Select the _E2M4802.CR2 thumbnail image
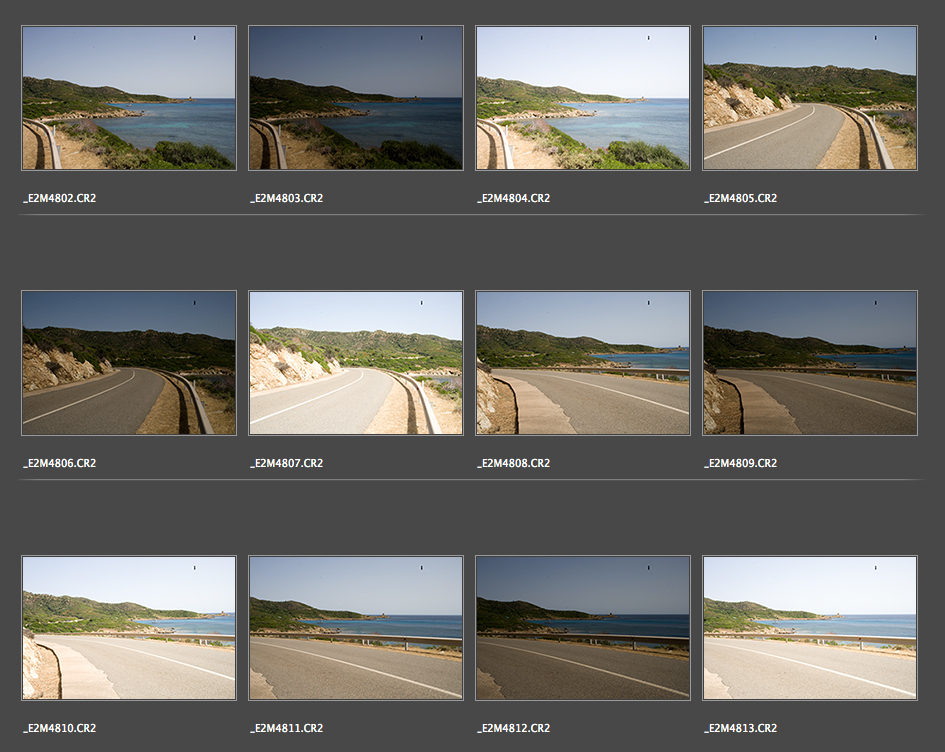The height and width of the screenshot is (752, 945). [129, 97]
